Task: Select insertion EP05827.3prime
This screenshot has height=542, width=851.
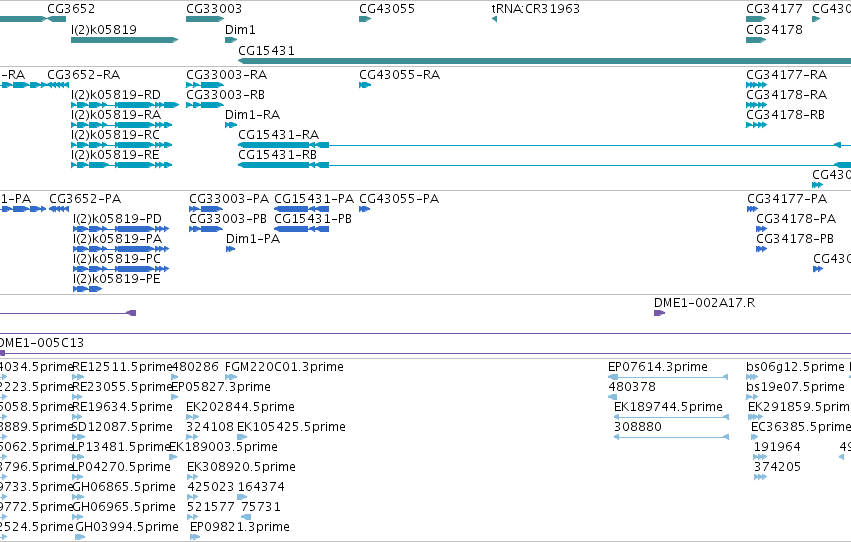Action: coord(221,387)
